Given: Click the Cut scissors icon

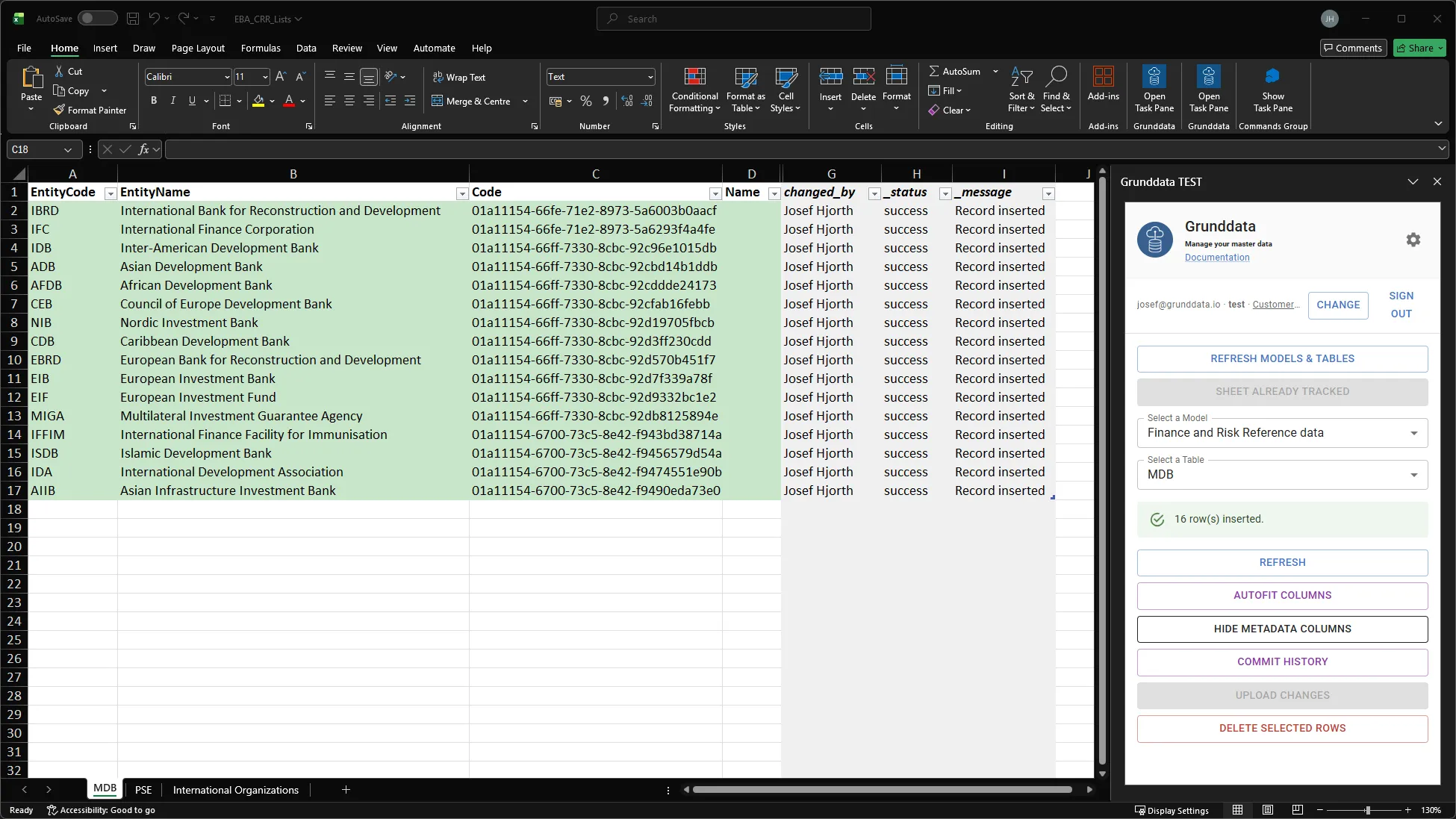Looking at the screenshot, I should click(59, 71).
